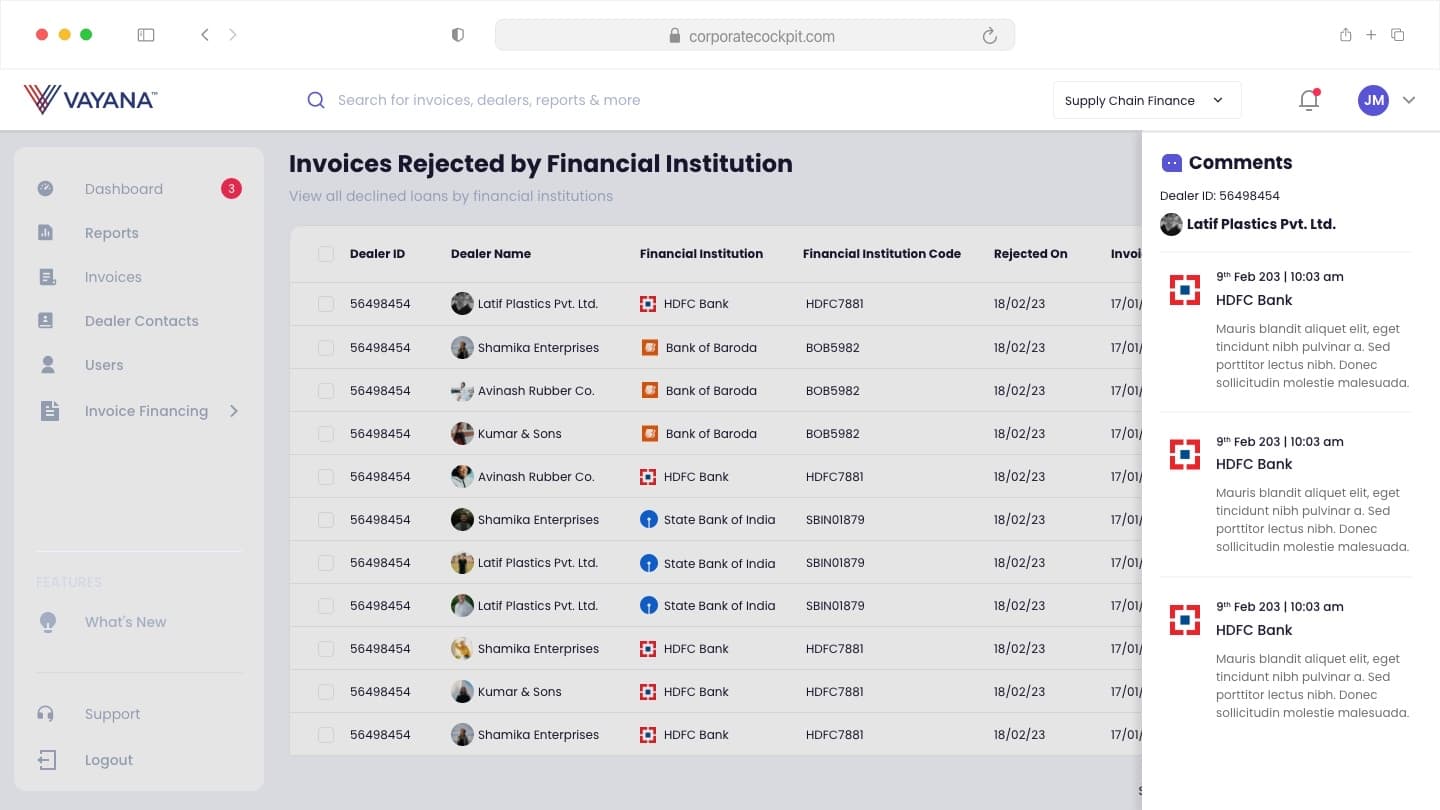Open the What's New link

(x=126, y=622)
